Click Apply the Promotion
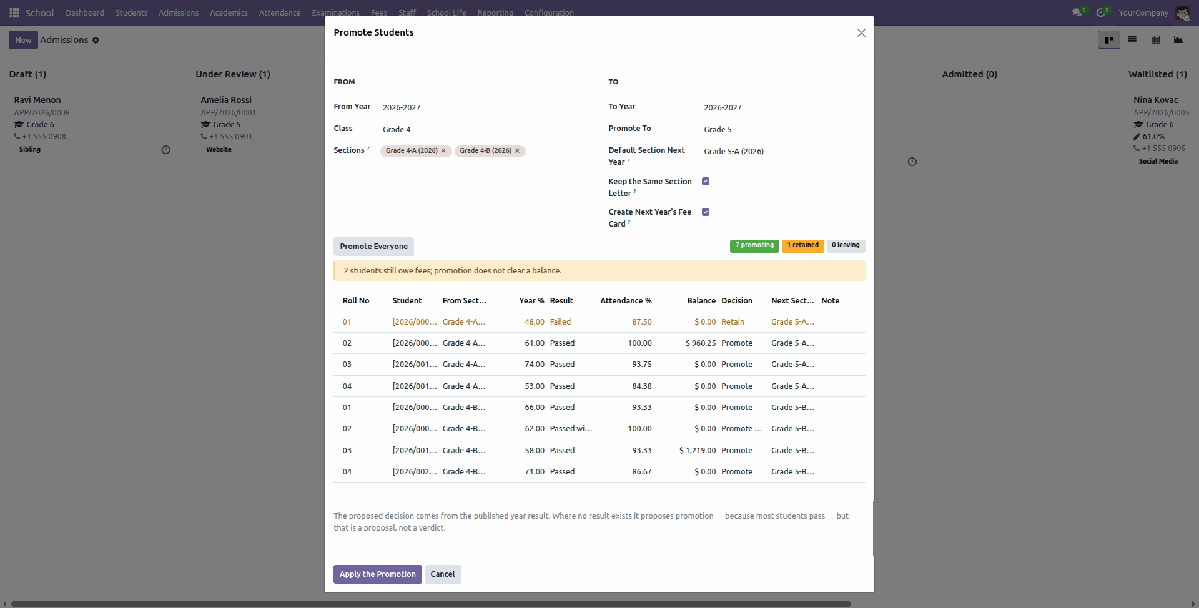This screenshot has width=1199, height=608. pyautogui.click(x=377, y=574)
